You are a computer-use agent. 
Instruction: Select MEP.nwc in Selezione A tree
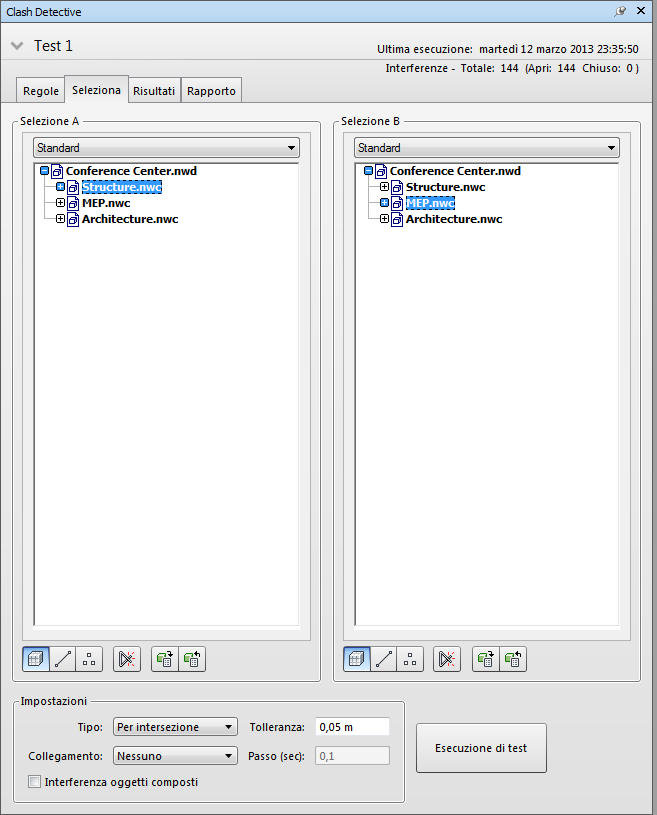pyautogui.click(x=106, y=203)
